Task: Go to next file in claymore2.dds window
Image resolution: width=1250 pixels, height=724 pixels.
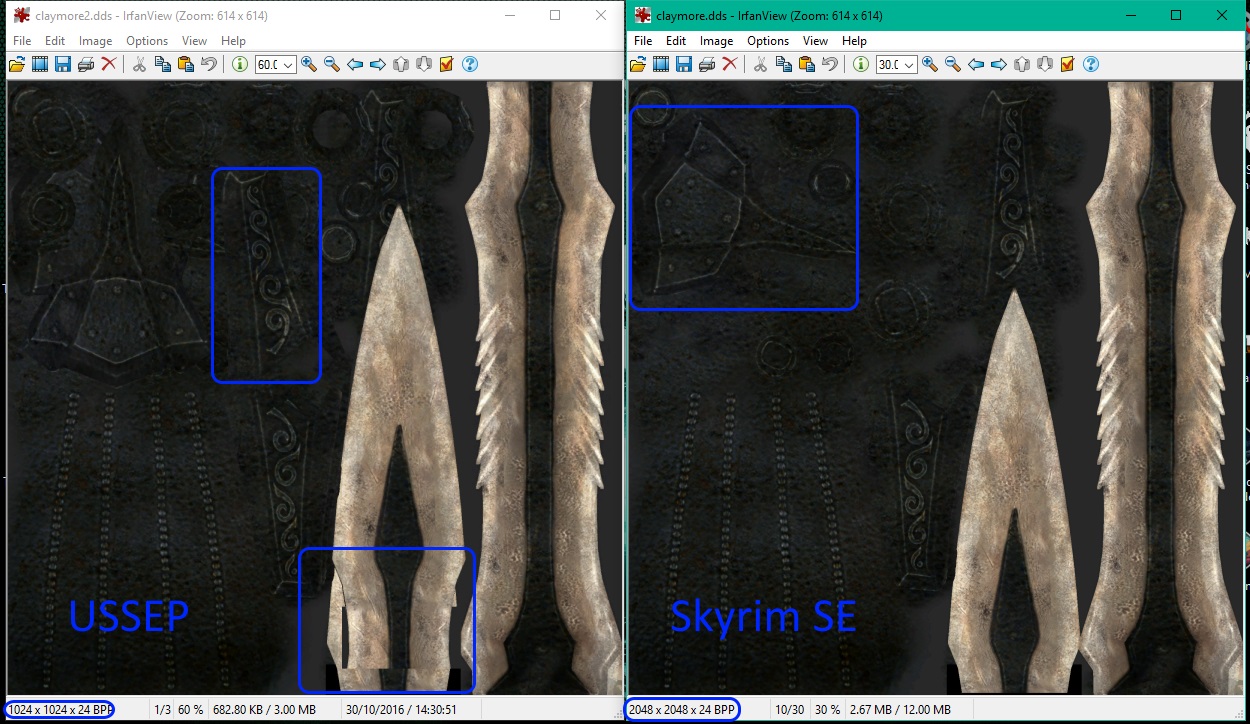Action: coord(378,64)
